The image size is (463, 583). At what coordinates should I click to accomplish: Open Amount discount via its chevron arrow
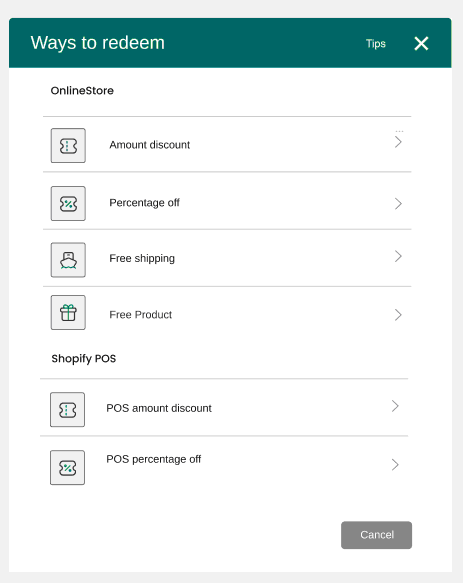click(398, 142)
